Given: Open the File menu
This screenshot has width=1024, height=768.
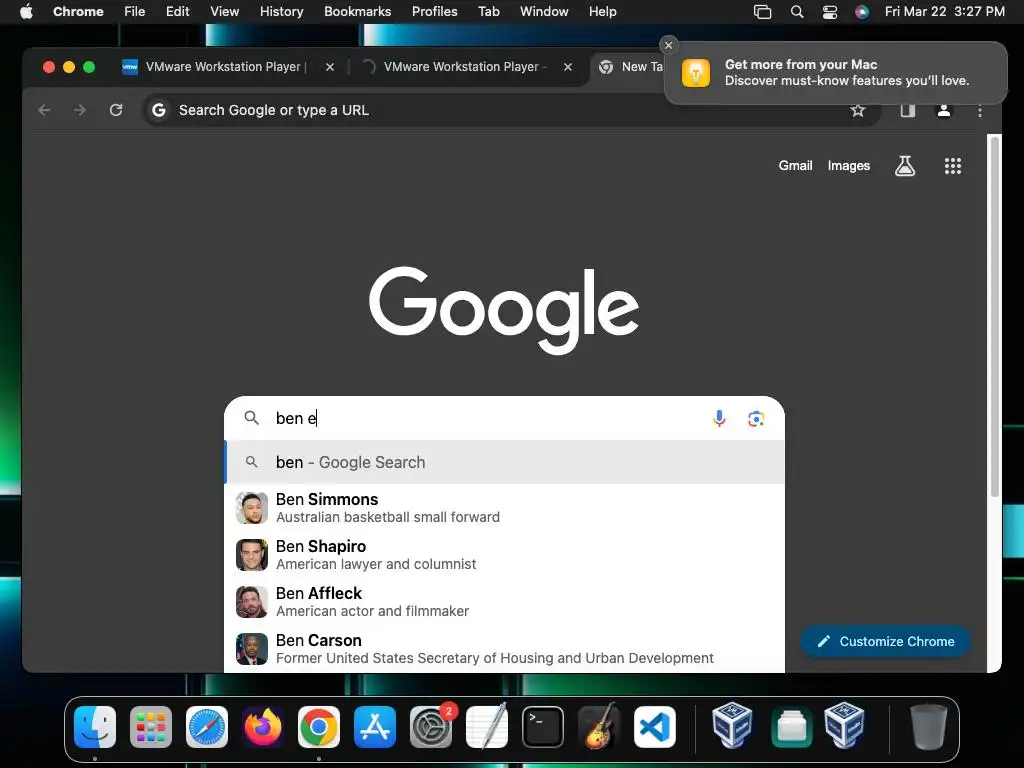Looking at the screenshot, I should 135,12.
